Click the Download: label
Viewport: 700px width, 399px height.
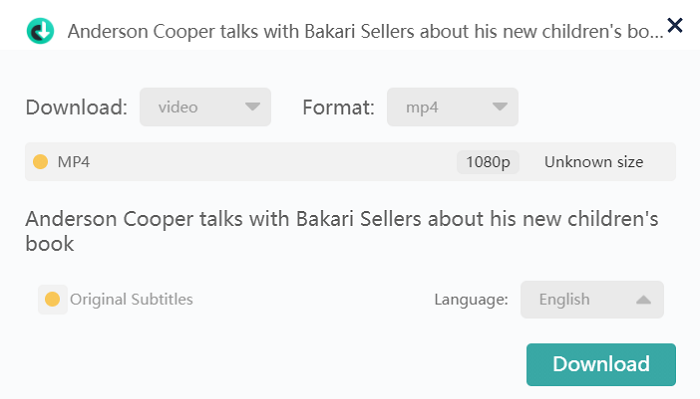(76, 108)
